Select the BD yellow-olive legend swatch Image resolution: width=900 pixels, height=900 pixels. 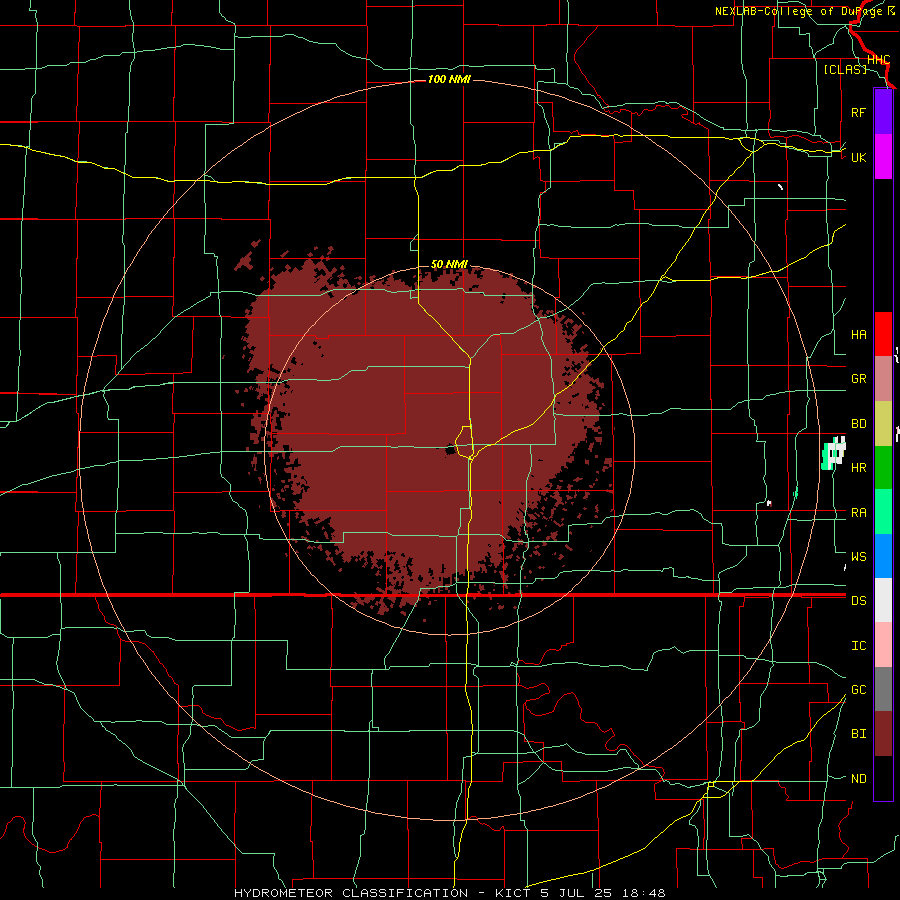(x=883, y=424)
